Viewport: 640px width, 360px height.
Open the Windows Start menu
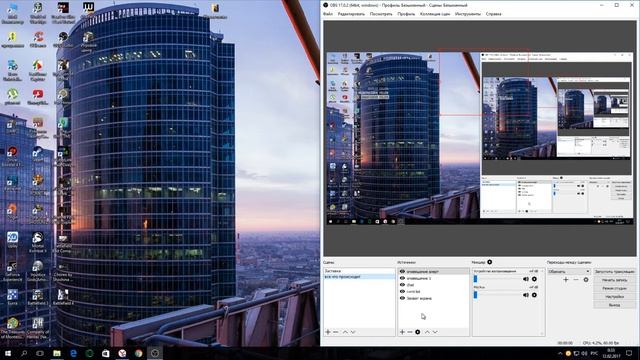point(8,353)
